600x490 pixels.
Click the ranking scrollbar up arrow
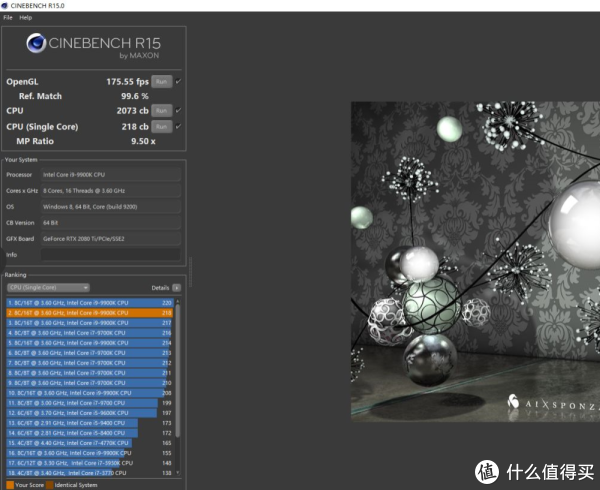tap(178, 301)
